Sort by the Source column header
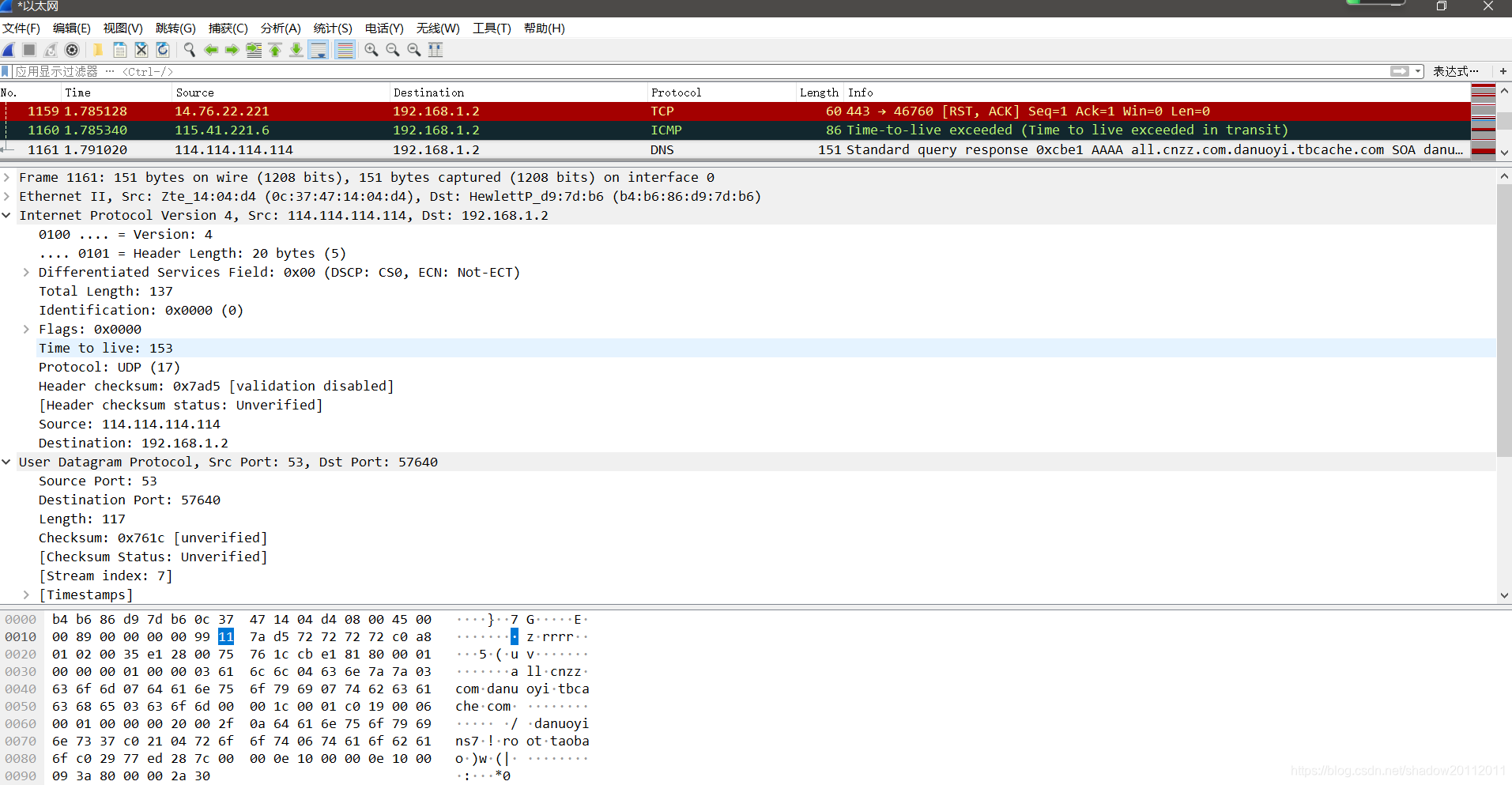The image size is (1512, 785). (x=281, y=92)
